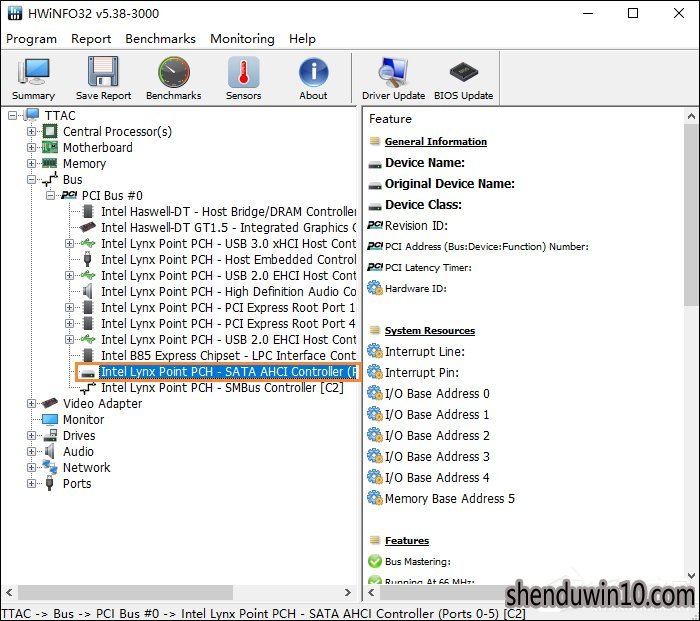Click the Interrupt Line gear icon
This screenshot has height=621, width=700.
375,351
